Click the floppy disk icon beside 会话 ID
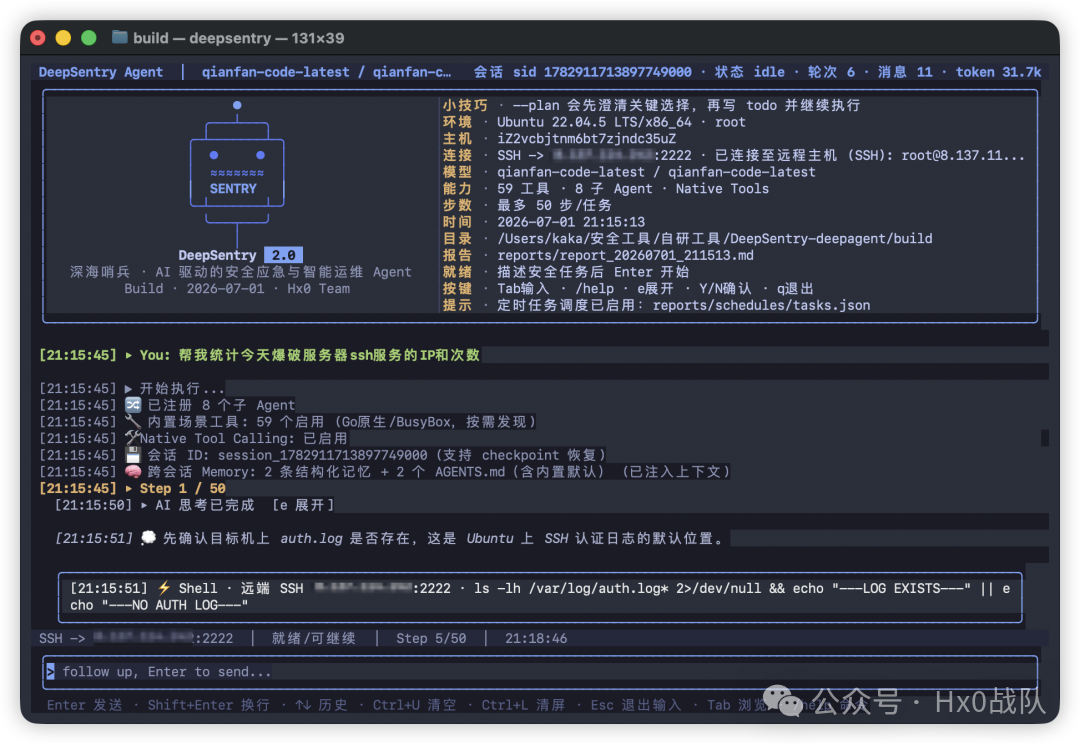This screenshot has height=744, width=1080. (133, 455)
